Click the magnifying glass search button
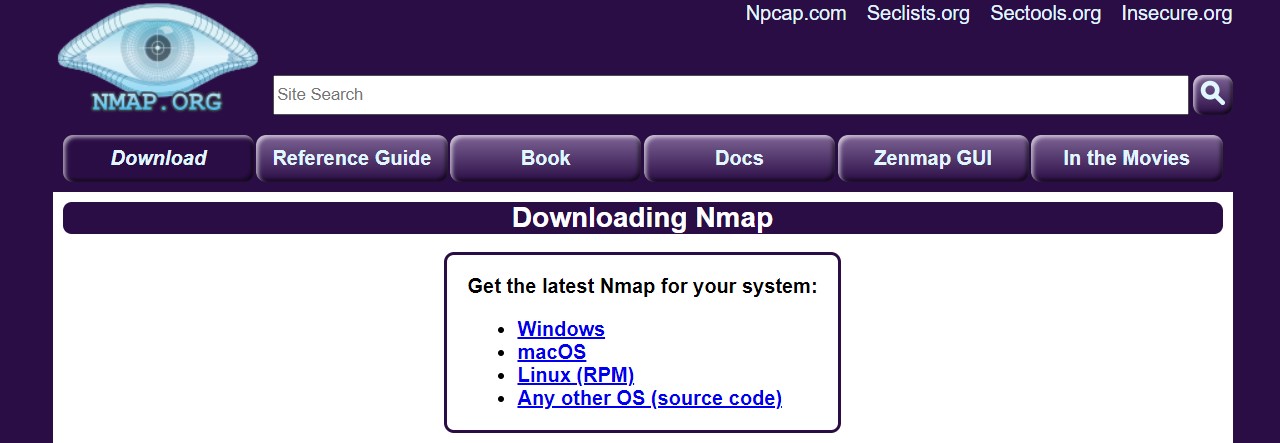The height and width of the screenshot is (443, 1280). pos(1212,95)
